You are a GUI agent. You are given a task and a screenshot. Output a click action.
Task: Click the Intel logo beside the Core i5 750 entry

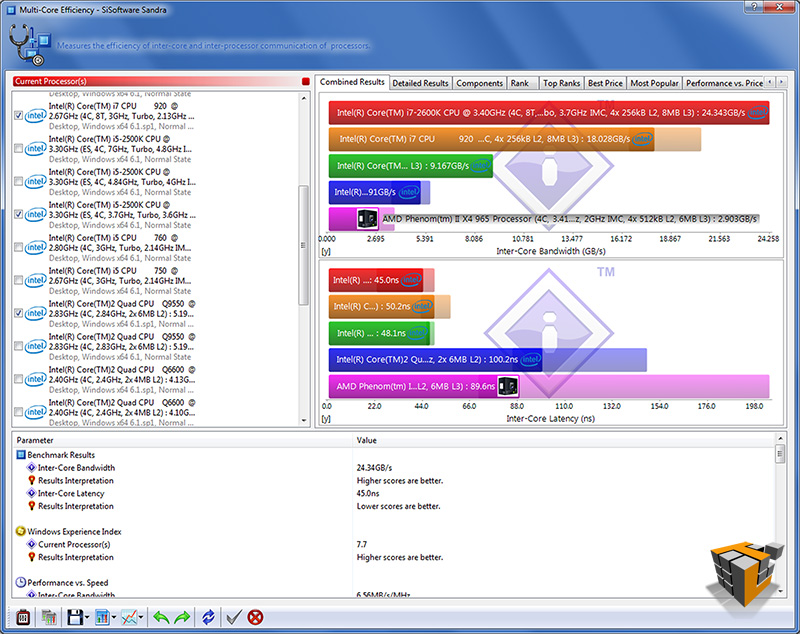[x=35, y=281]
